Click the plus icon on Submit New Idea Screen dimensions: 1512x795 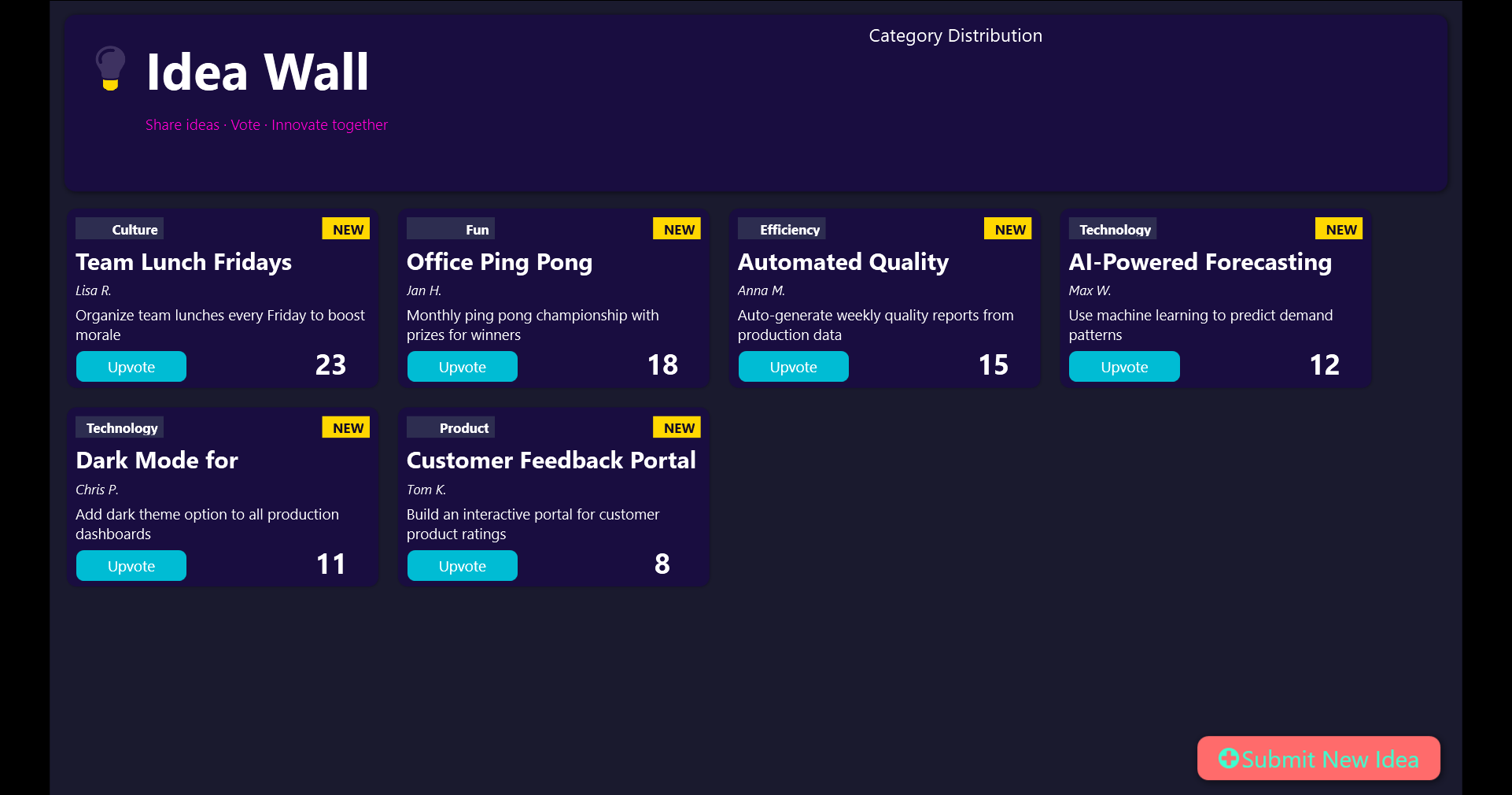[1228, 759]
